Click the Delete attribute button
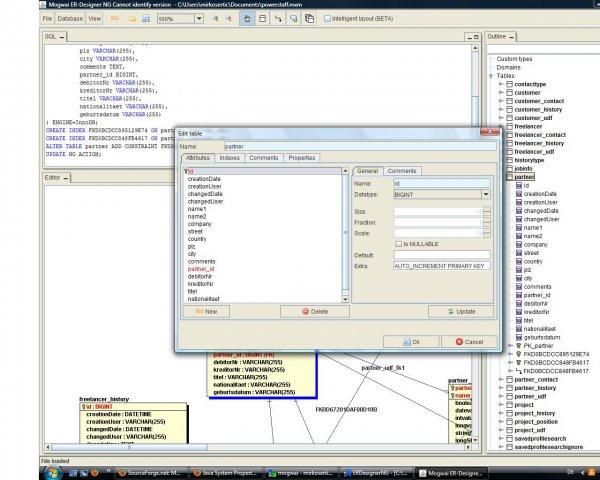600x480 pixels. click(x=315, y=312)
